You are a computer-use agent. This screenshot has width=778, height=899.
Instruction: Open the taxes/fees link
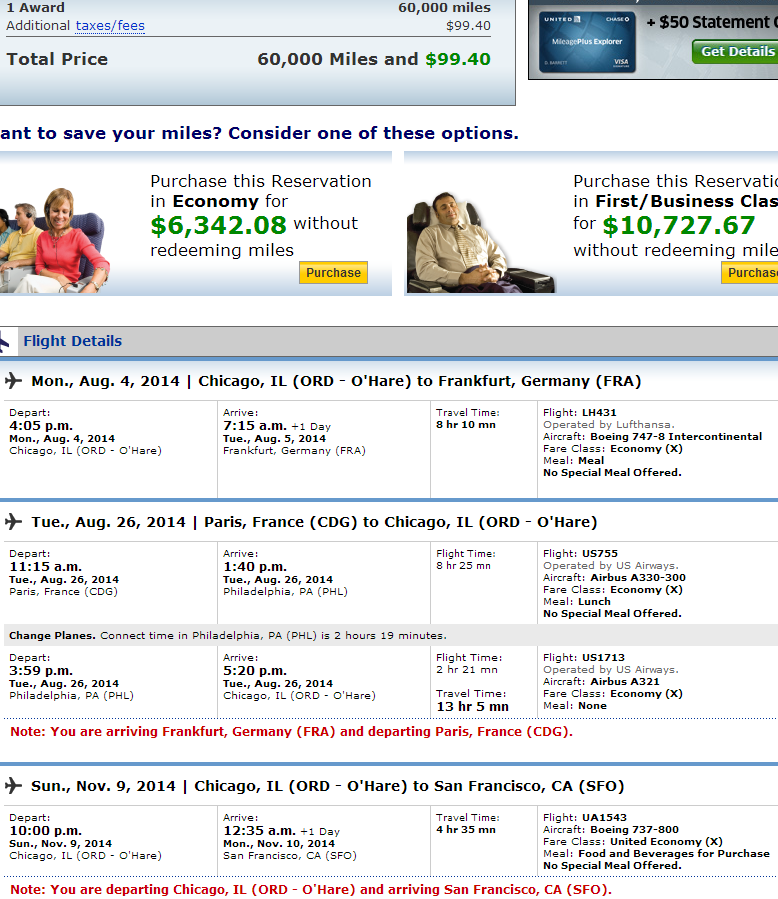click(110, 26)
